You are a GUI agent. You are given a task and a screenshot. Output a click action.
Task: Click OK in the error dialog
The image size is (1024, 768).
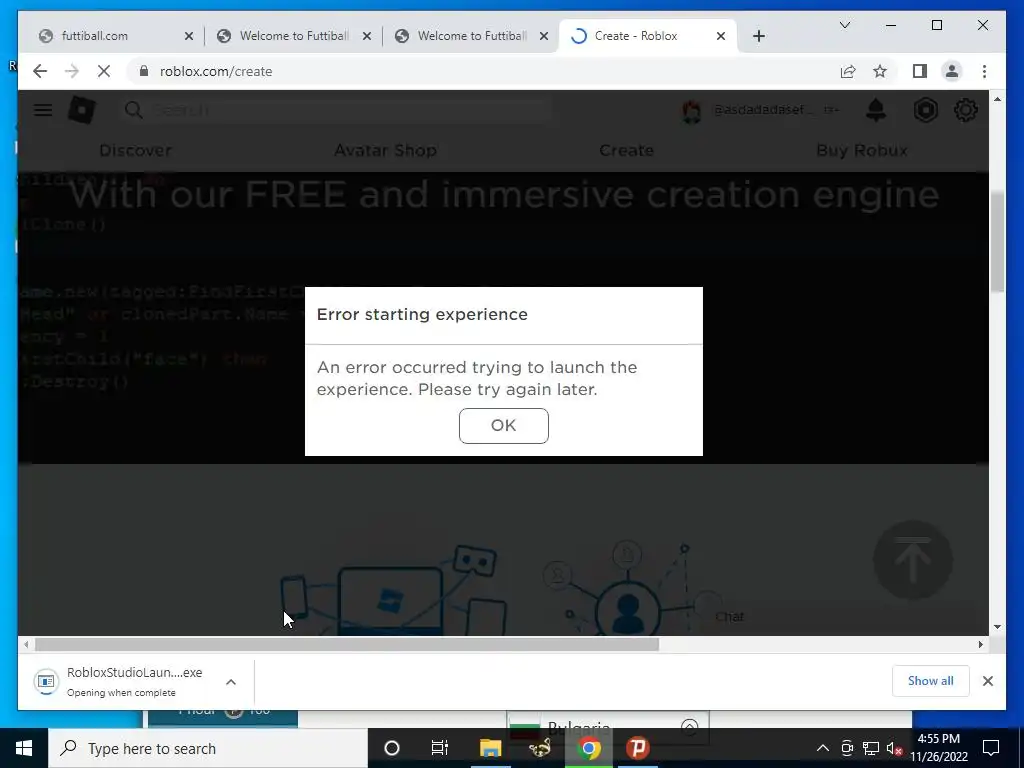coord(504,426)
